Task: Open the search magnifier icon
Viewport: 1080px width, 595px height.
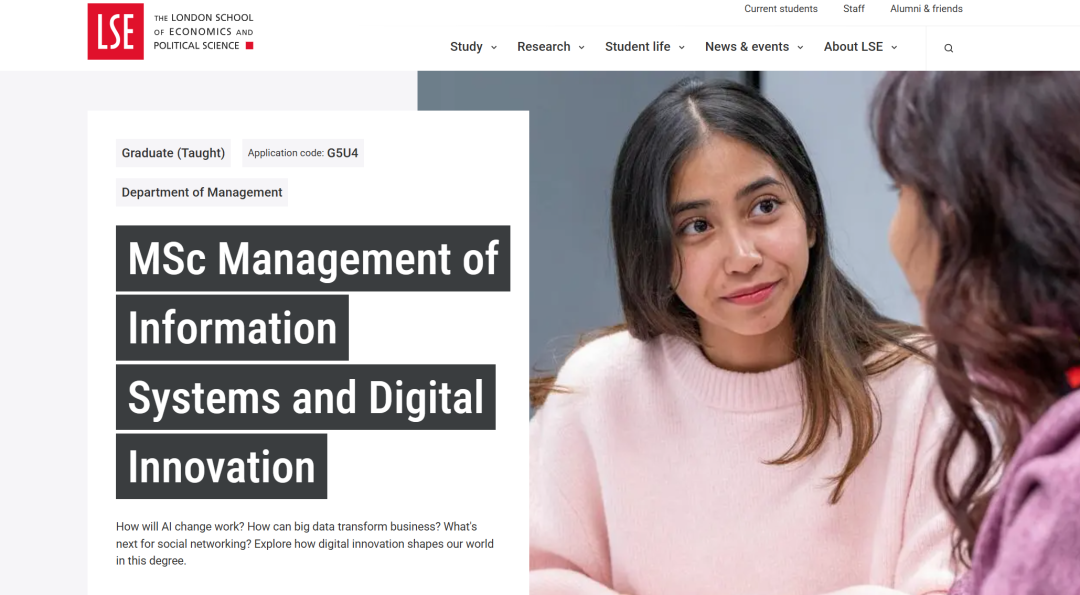Action: pyautogui.click(x=948, y=48)
